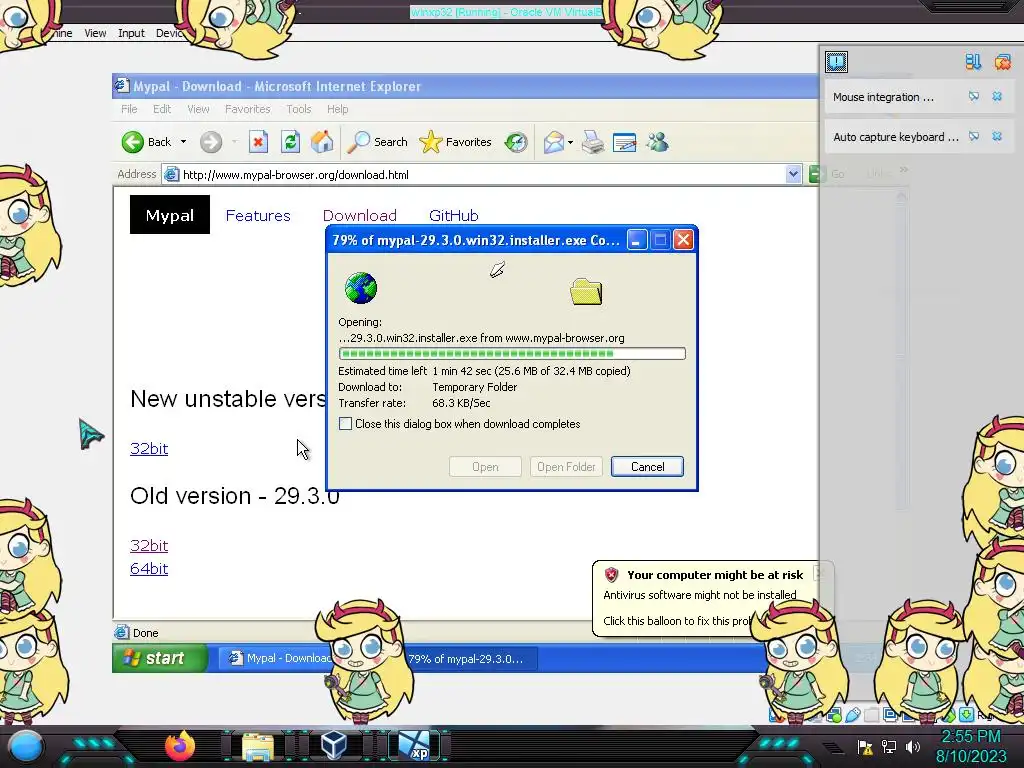
Task: Click the notification order toggle icon
Action: point(973,62)
